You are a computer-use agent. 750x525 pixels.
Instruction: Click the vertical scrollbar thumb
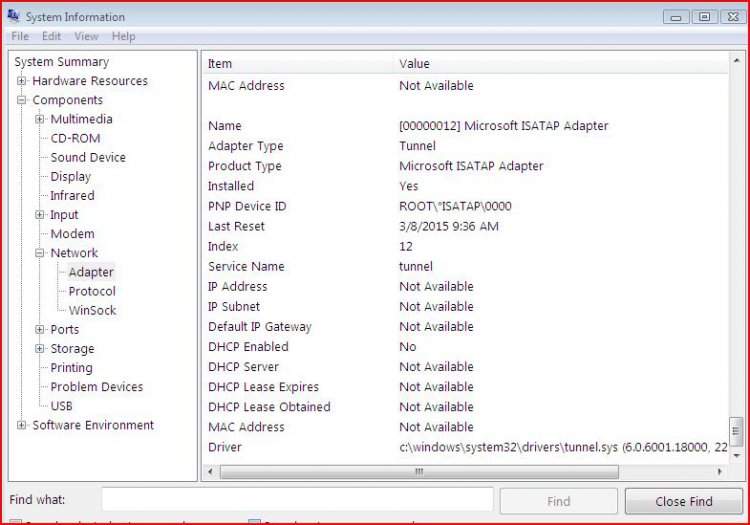737,432
